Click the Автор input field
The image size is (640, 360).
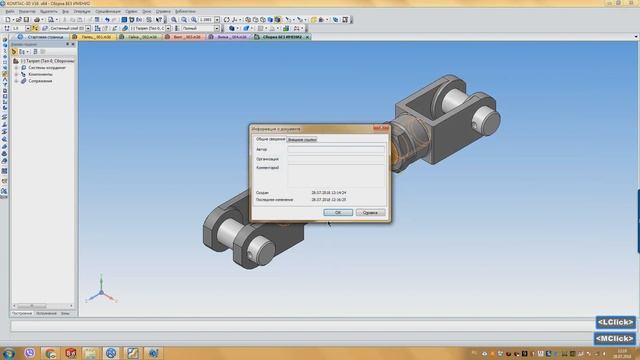click(336, 149)
